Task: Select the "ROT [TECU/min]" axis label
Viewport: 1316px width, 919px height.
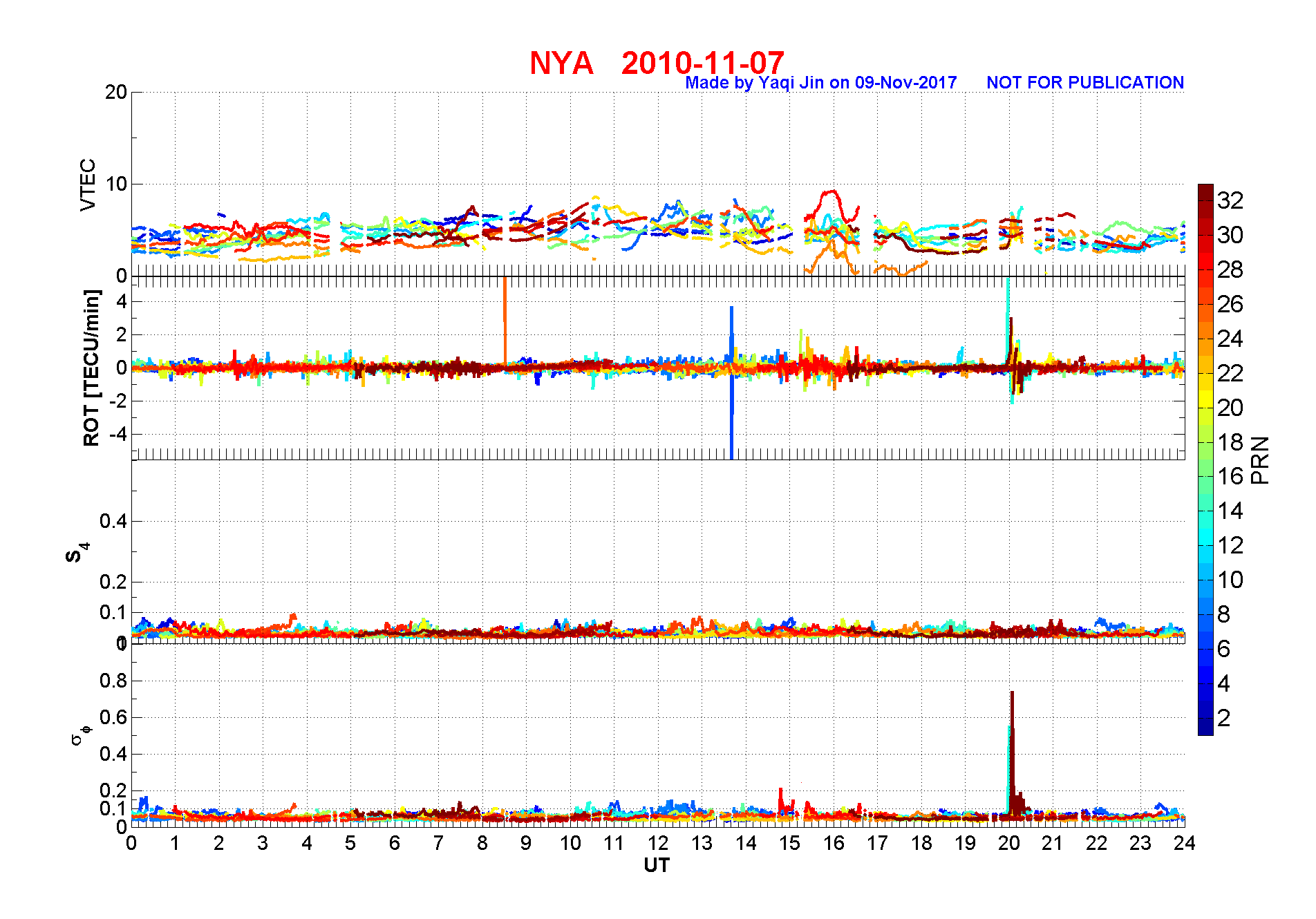Action: [x=91, y=368]
